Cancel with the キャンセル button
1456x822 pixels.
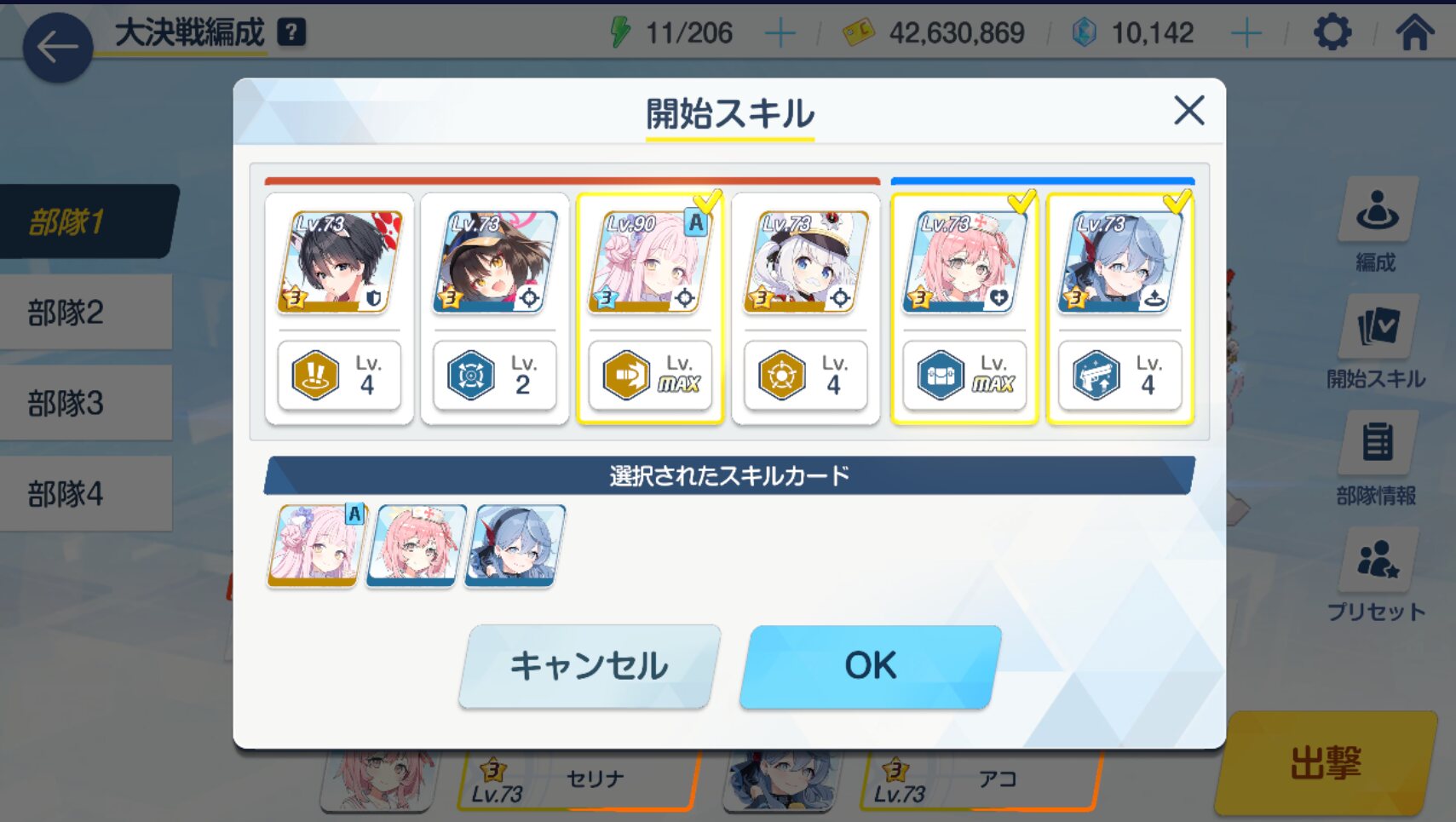(x=590, y=666)
